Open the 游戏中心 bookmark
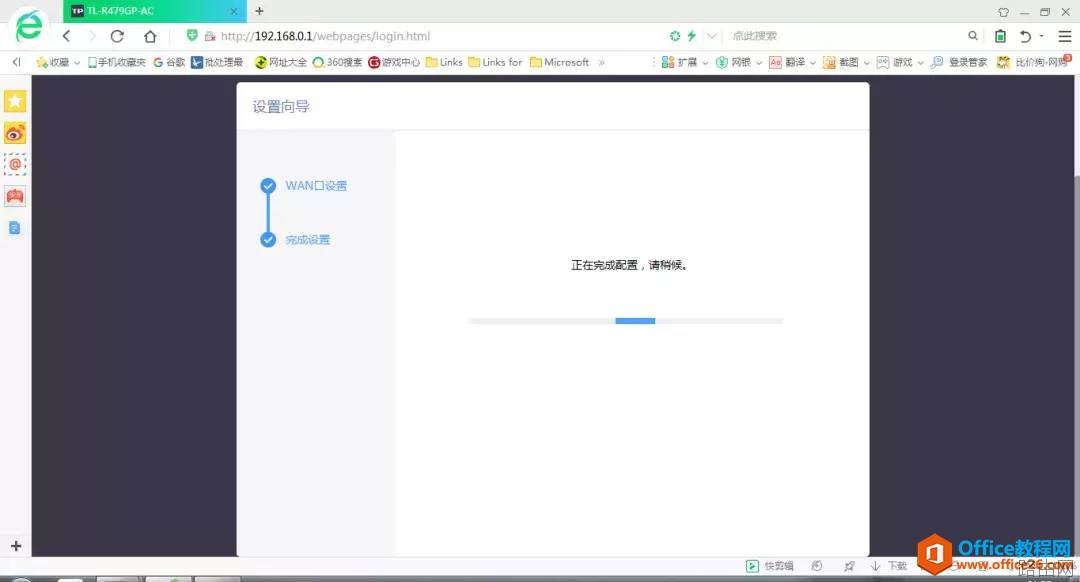 (394, 62)
